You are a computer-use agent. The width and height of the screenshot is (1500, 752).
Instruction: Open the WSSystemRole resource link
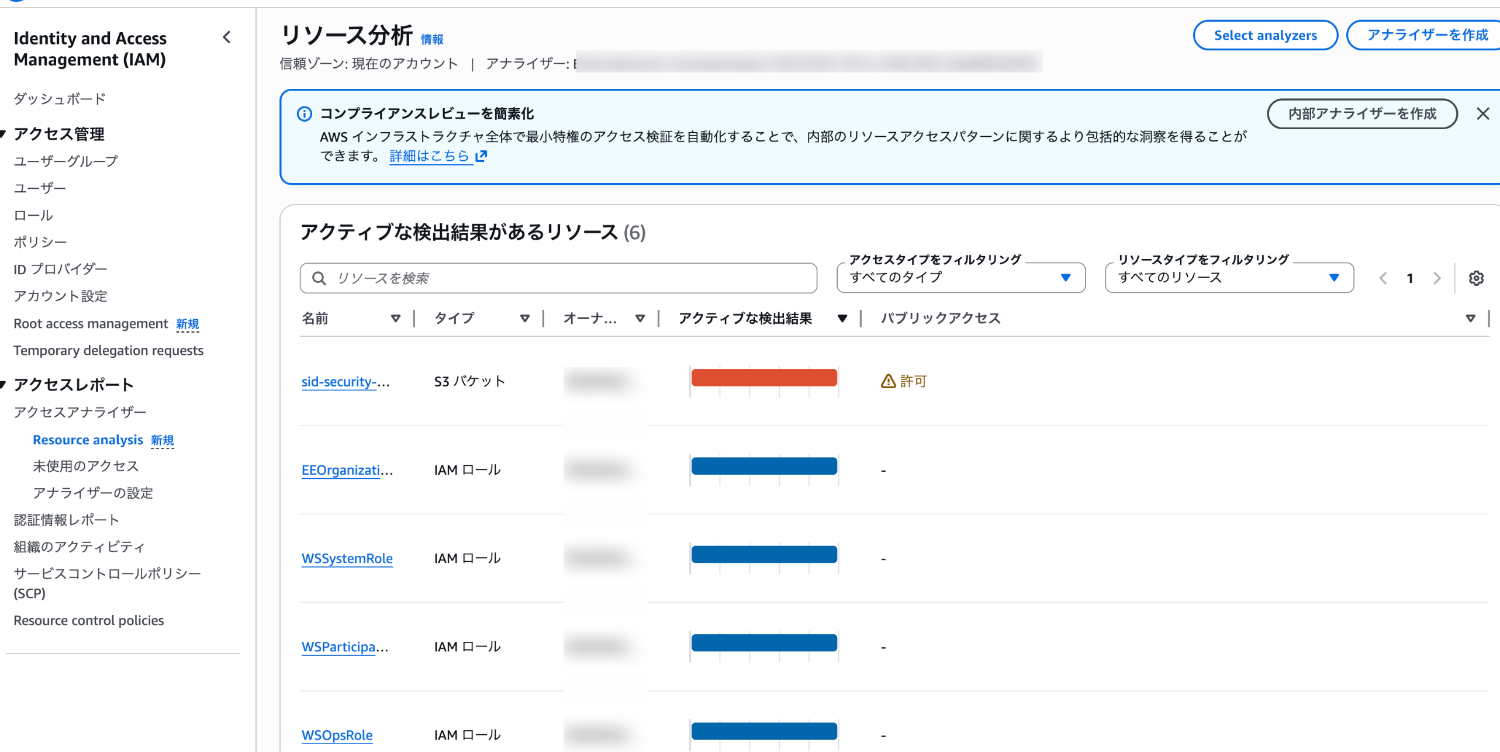pos(347,559)
